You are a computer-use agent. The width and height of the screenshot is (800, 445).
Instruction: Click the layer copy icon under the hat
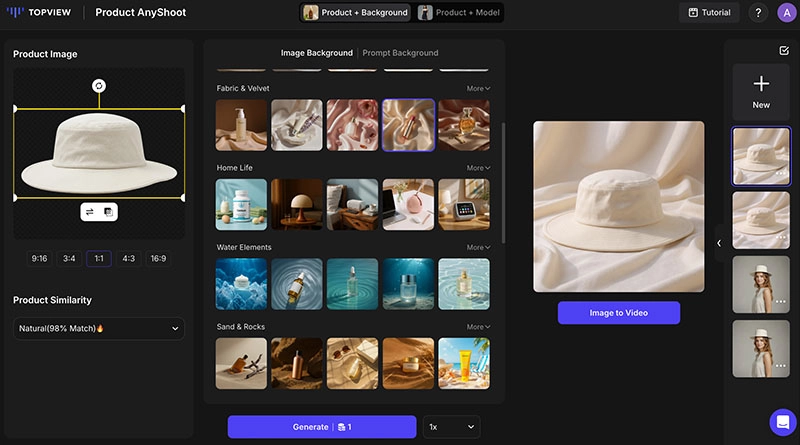[107, 212]
